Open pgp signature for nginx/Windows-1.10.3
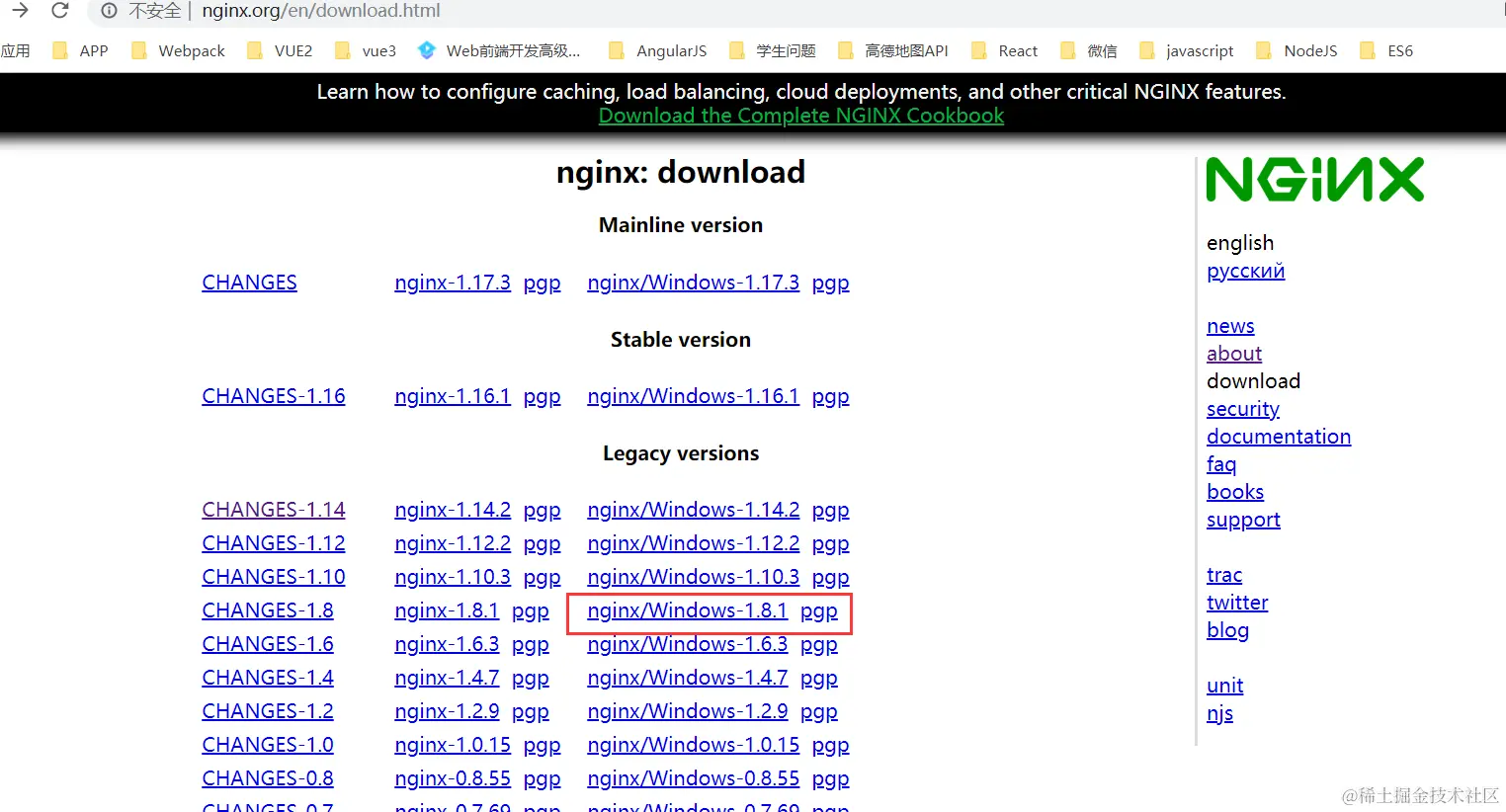 pyautogui.click(x=831, y=578)
